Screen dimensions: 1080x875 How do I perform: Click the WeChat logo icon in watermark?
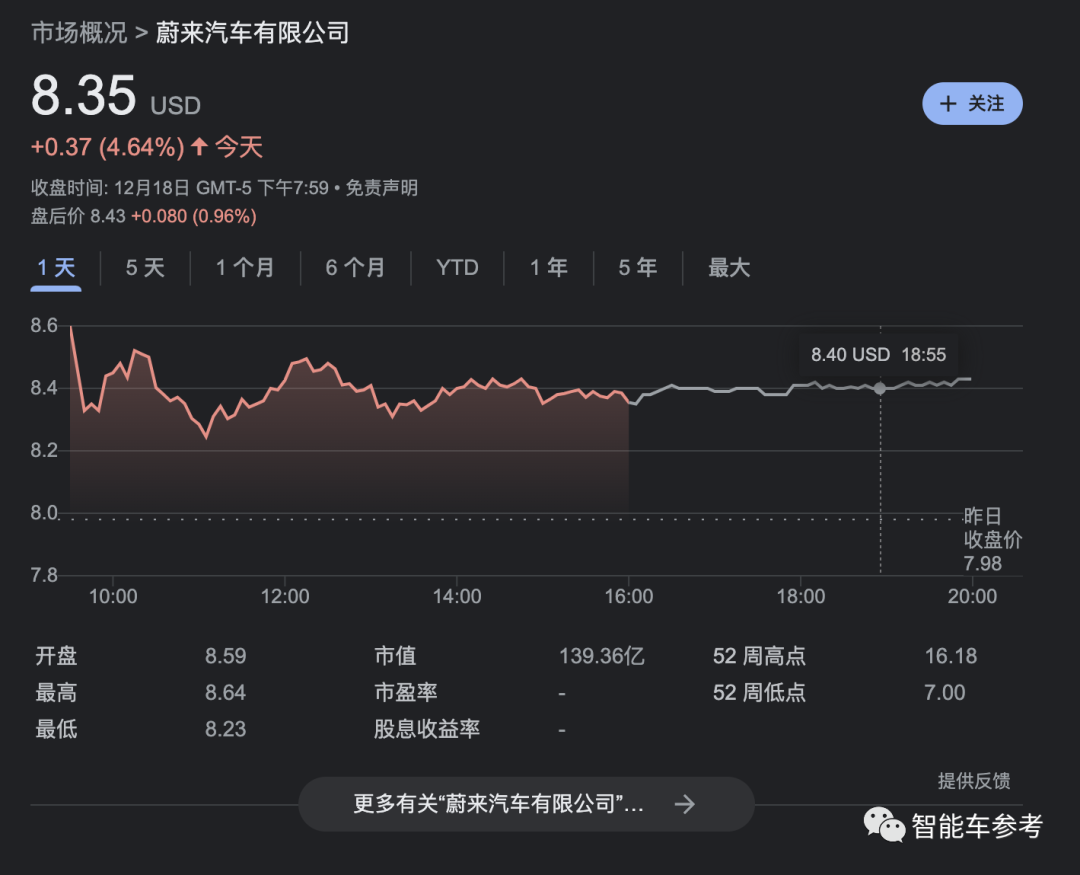pyautogui.click(x=885, y=825)
